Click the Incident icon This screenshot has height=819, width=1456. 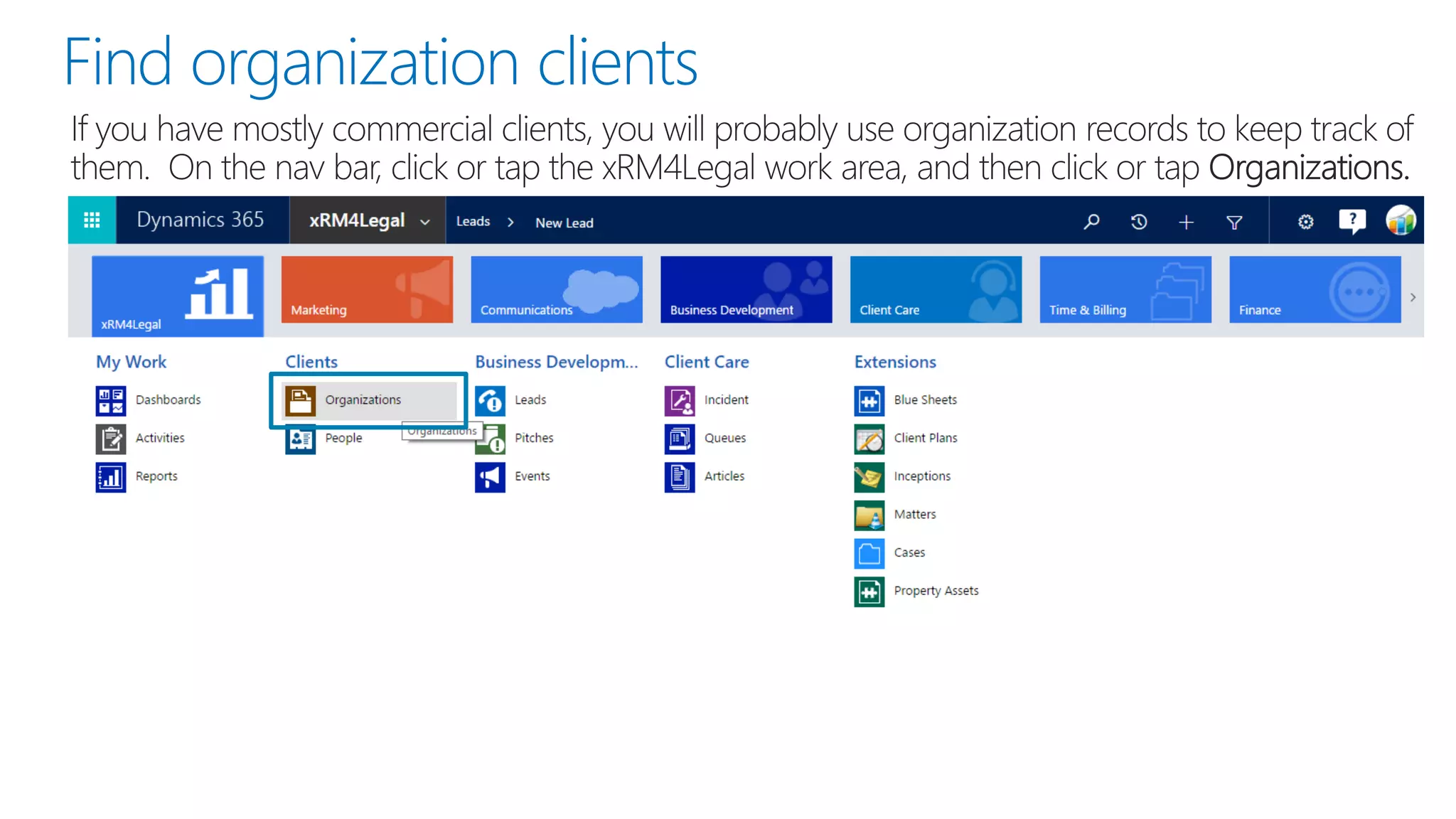[680, 400]
